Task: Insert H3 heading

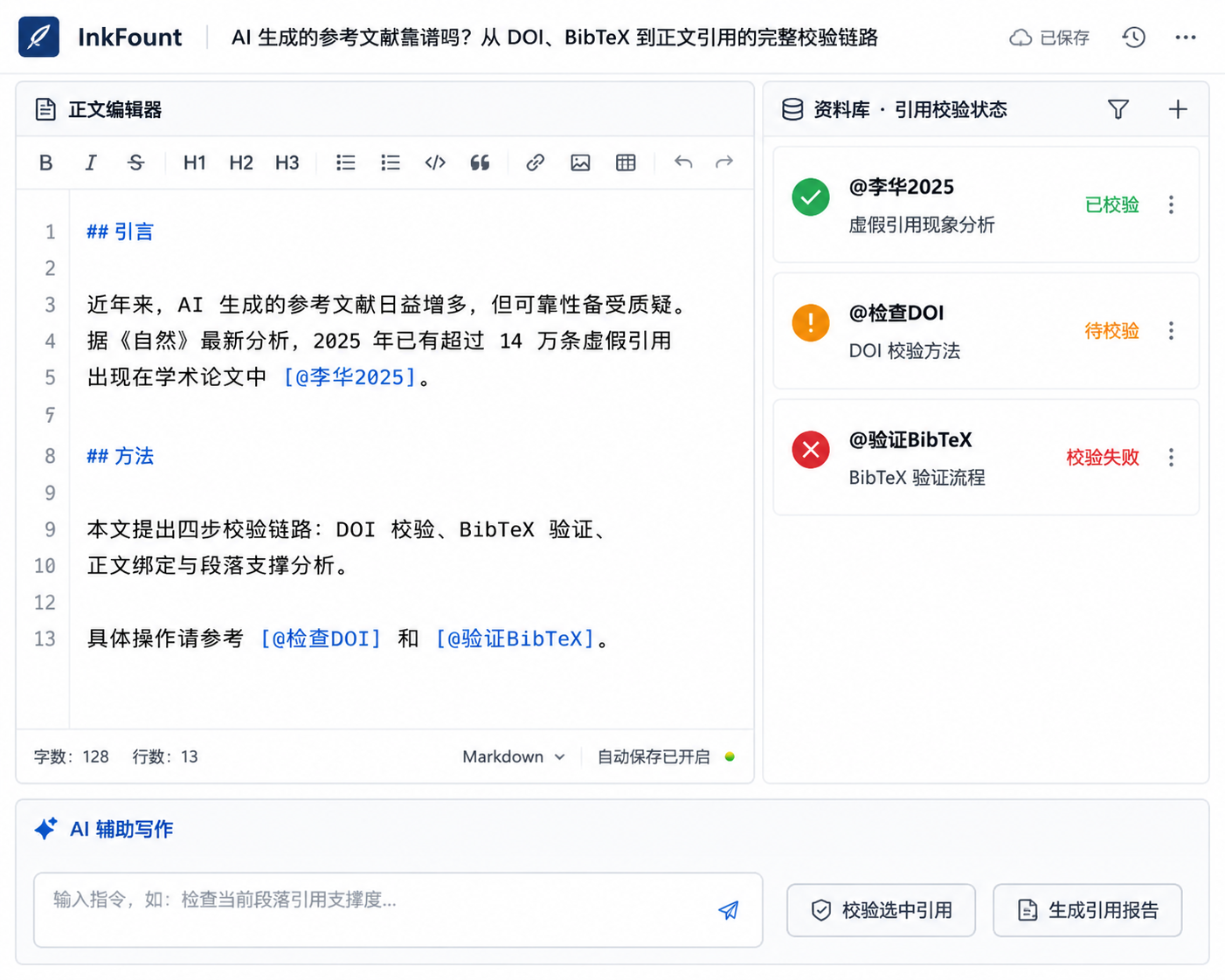Action: coord(287,162)
